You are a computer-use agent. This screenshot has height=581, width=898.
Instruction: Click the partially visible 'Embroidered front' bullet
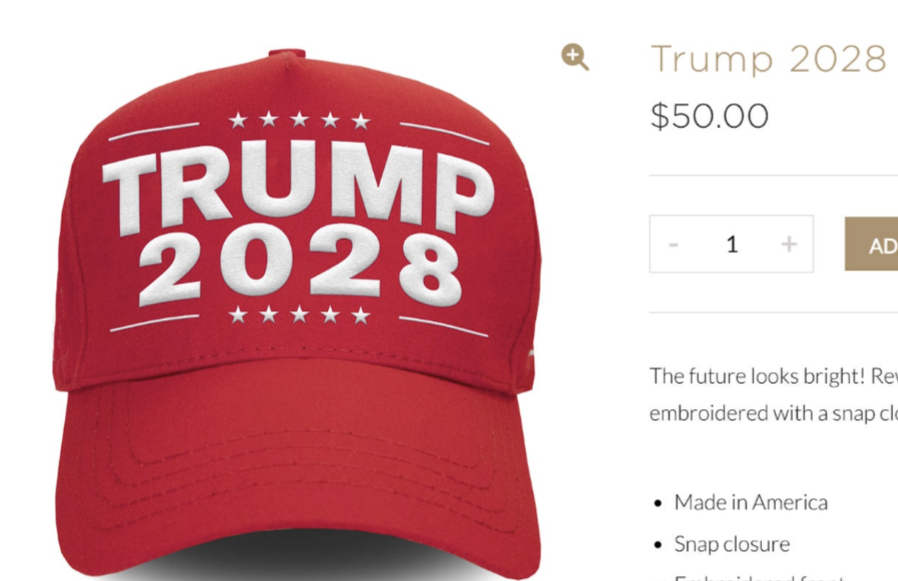pos(759,576)
